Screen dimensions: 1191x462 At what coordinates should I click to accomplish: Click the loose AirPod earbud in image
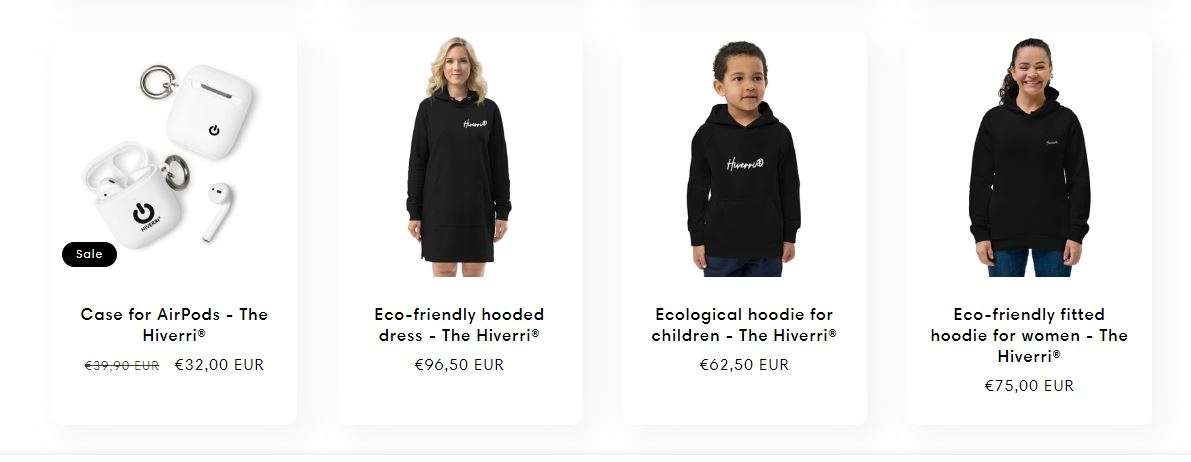[x=218, y=212]
